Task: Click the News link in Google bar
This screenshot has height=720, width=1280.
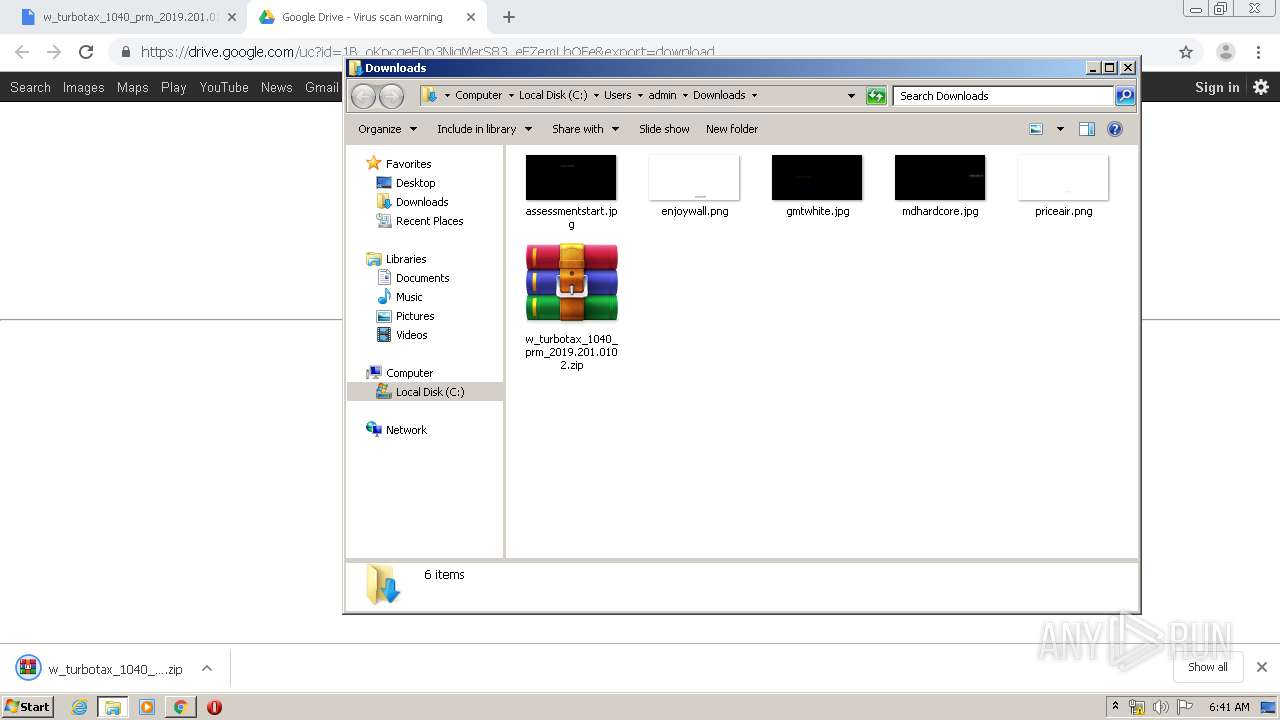Action: pos(276,87)
